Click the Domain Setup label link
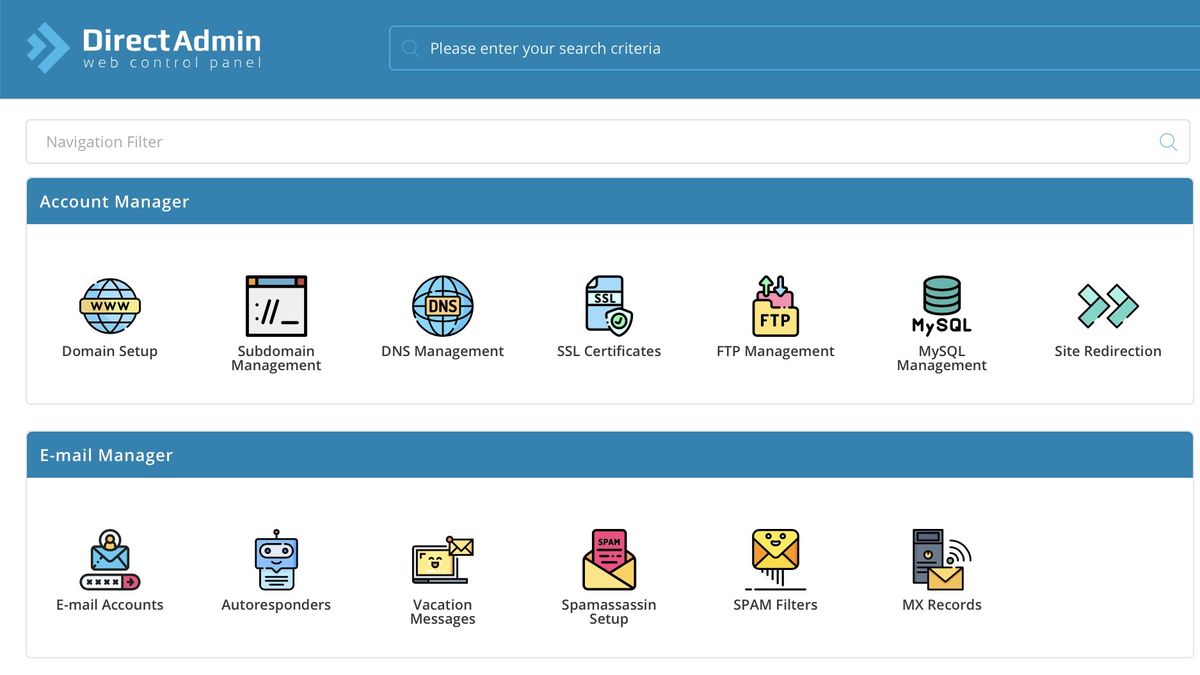 110,351
